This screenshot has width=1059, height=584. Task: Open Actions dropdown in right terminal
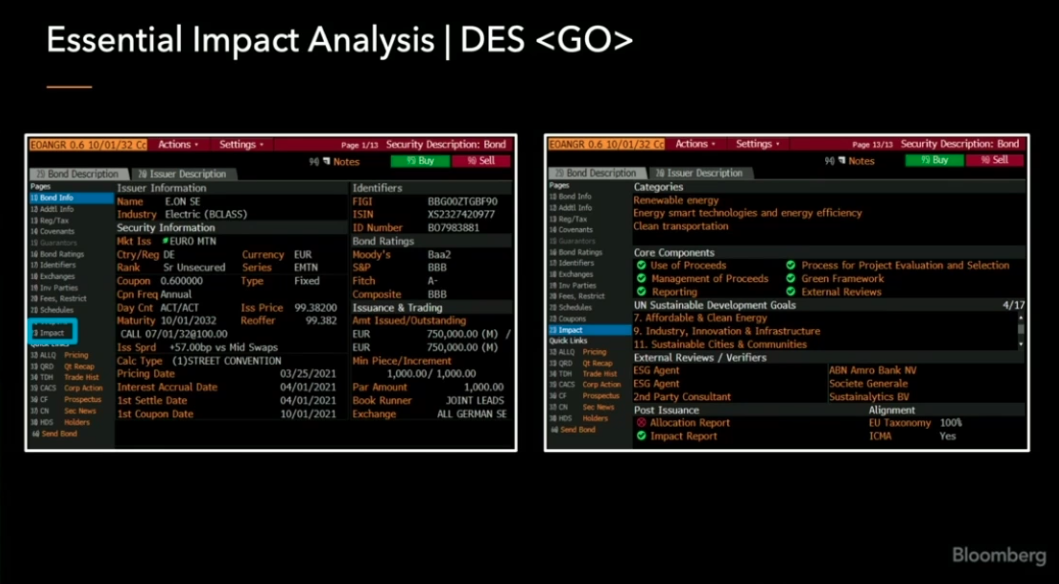(x=695, y=144)
